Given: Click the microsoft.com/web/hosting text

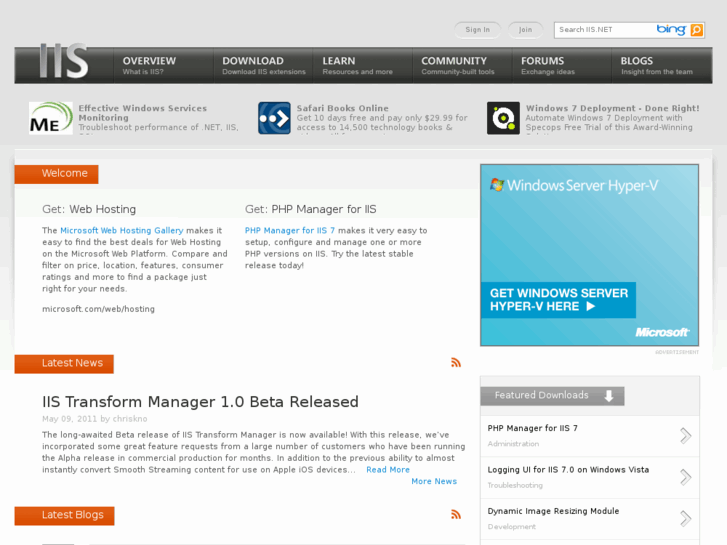Looking at the screenshot, I should [98, 309].
